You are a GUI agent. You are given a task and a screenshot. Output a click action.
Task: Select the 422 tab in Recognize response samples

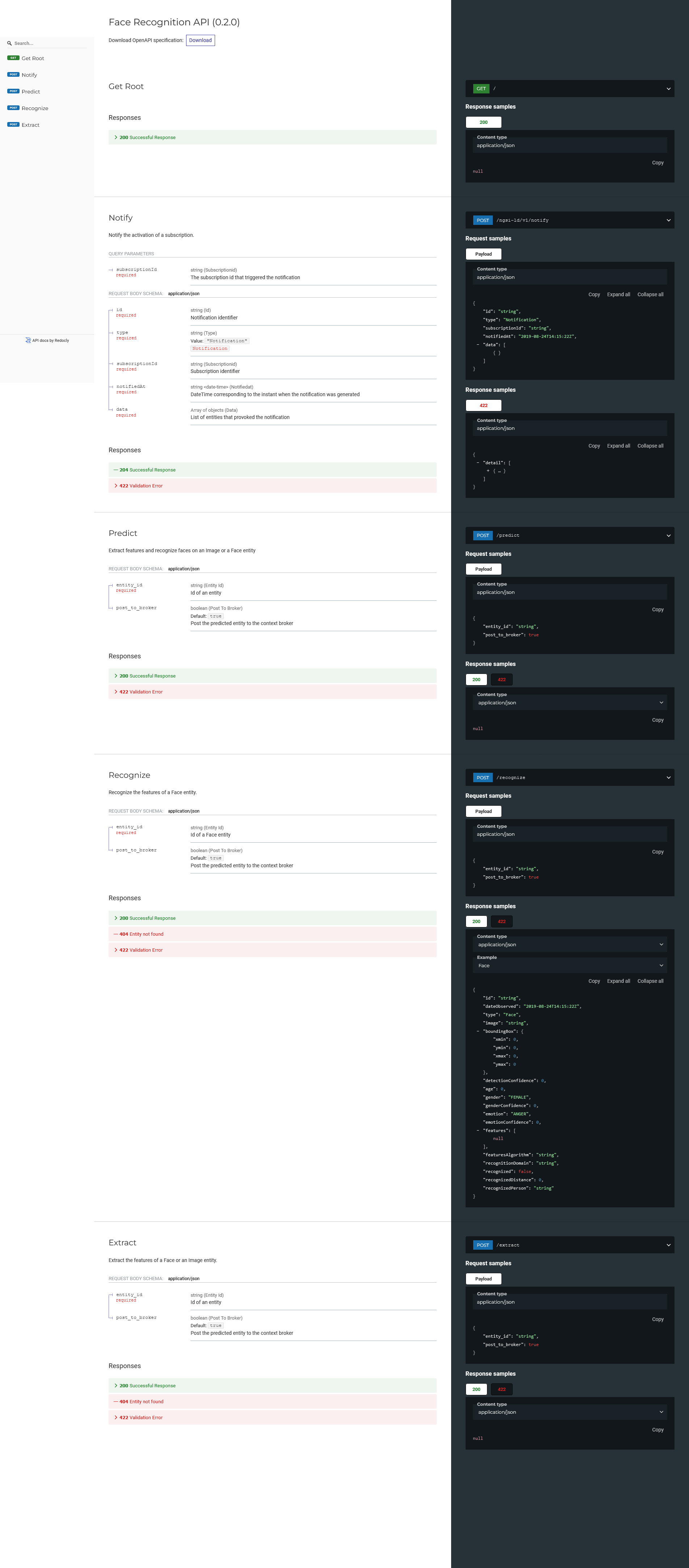tap(501, 921)
